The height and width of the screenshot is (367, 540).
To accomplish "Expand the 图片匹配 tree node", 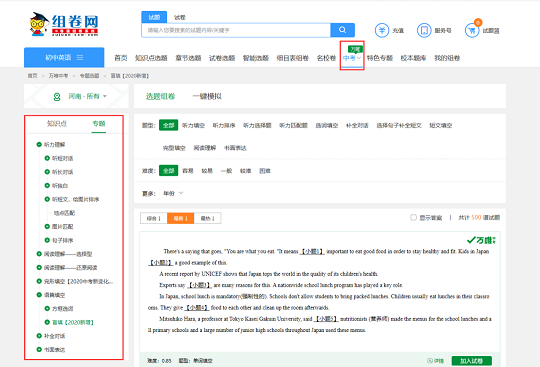I will (x=47, y=227).
